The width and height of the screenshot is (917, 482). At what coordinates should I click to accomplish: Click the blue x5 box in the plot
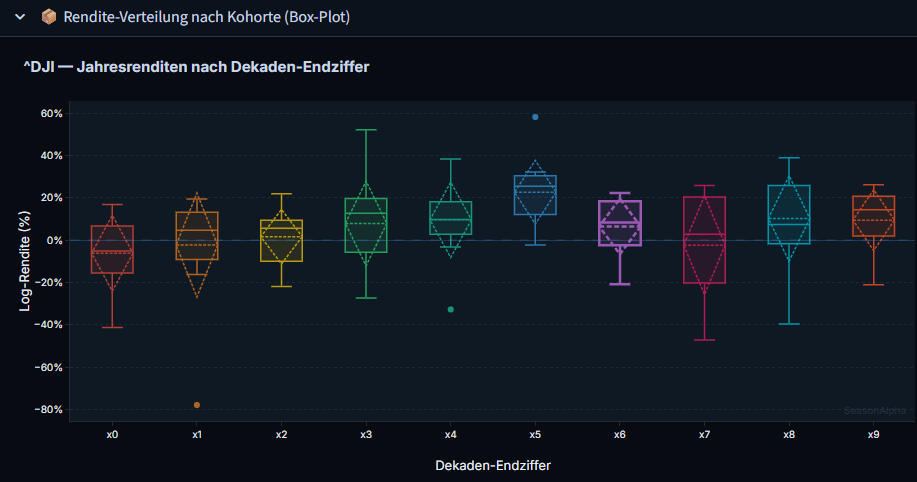tap(535, 195)
